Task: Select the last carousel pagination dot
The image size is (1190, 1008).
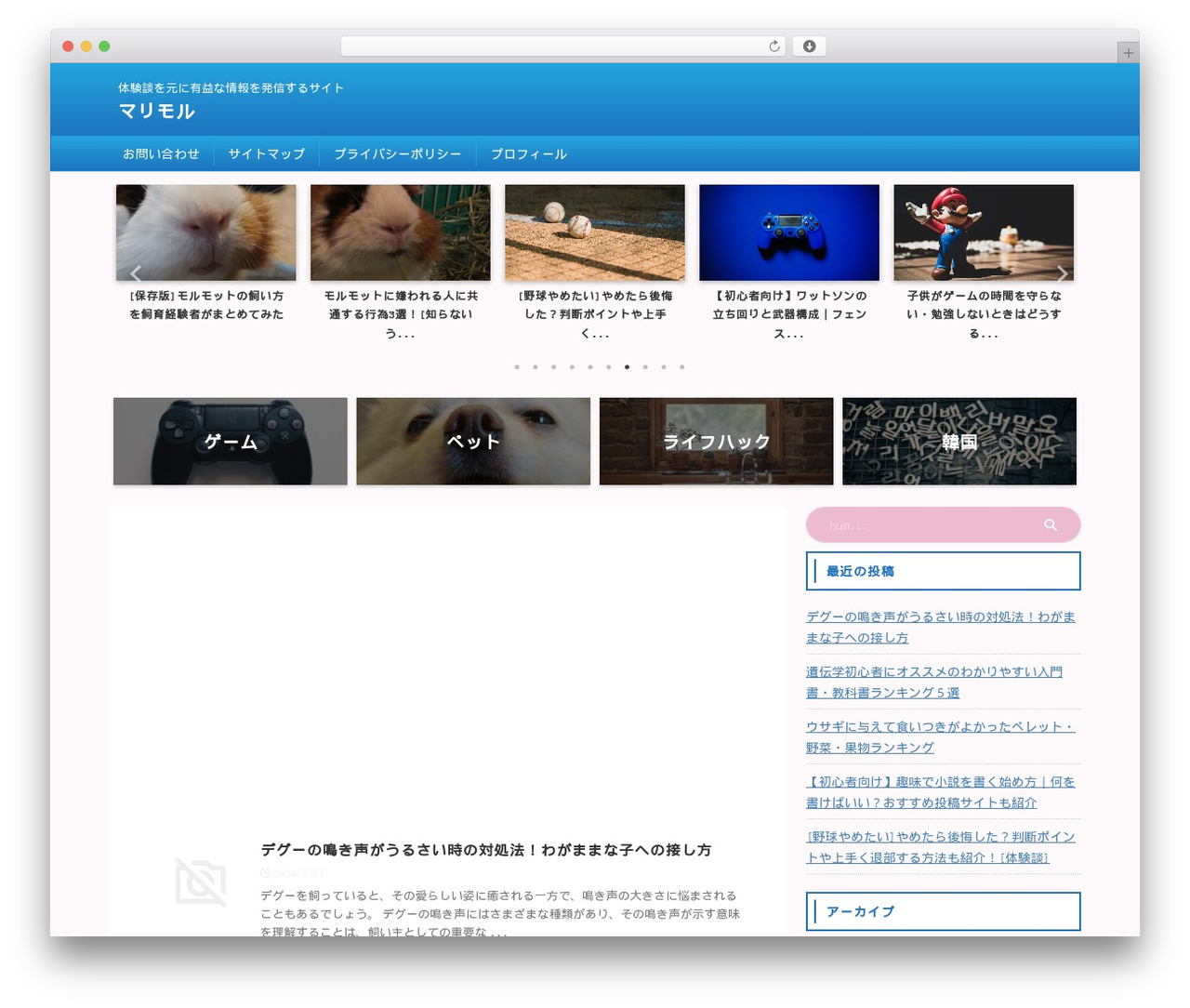Action: pyautogui.click(x=681, y=367)
